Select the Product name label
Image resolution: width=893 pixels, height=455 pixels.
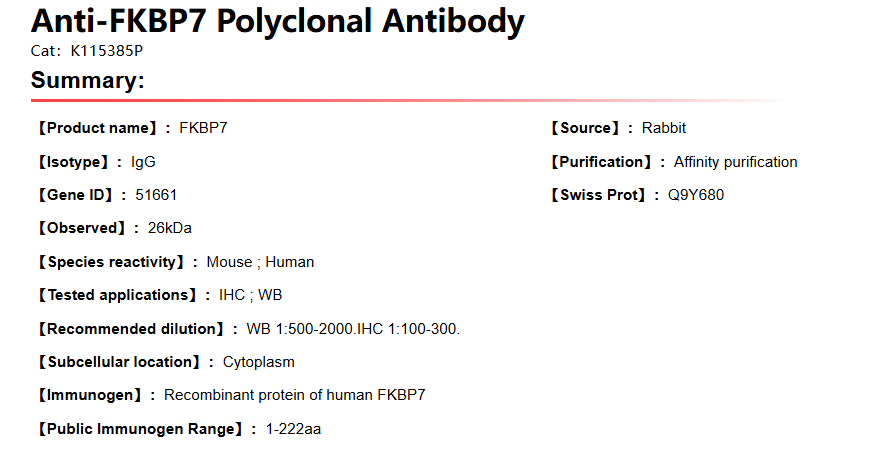tap(98, 128)
